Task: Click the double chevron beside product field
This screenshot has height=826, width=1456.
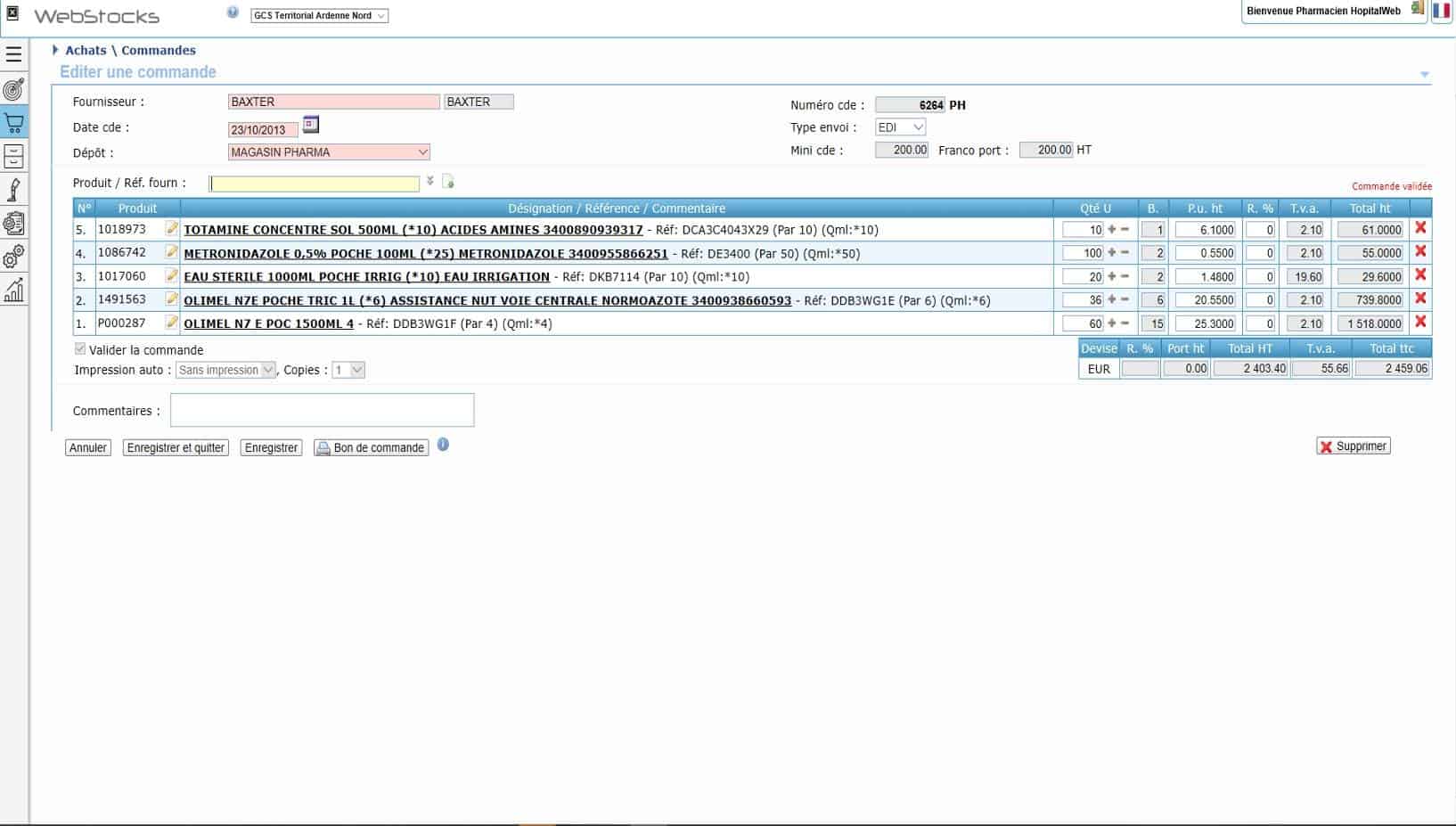Action: [429, 181]
